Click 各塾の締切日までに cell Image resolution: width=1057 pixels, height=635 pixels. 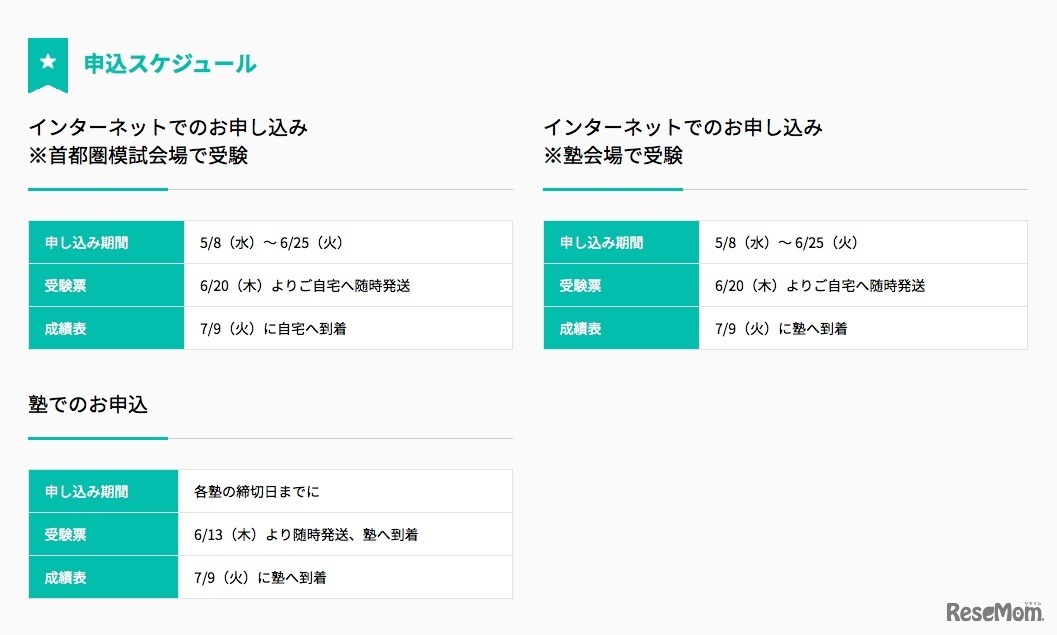point(257,491)
